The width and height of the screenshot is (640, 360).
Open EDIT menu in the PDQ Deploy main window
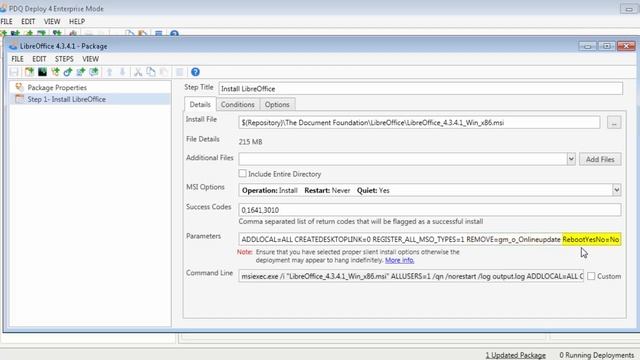pyautogui.click(x=28, y=21)
